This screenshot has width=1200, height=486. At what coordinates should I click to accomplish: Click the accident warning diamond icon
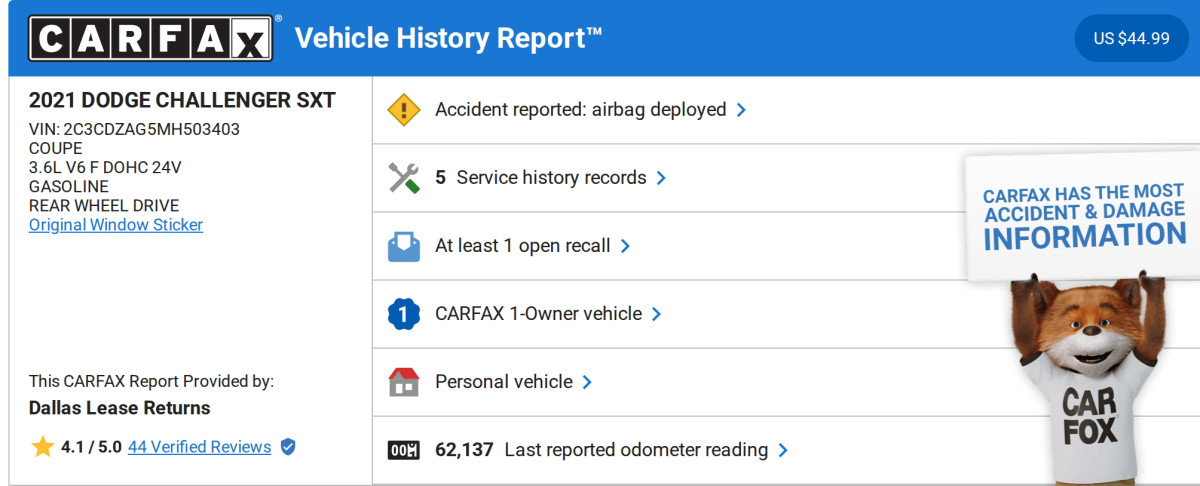pyautogui.click(x=404, y=110)
